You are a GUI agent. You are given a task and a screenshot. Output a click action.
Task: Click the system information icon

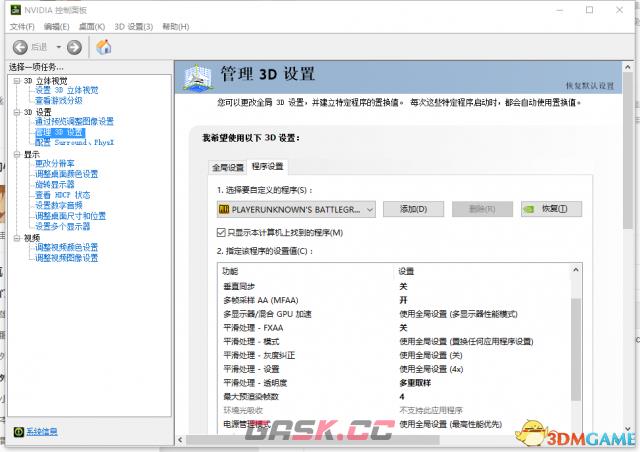(19, 432)
